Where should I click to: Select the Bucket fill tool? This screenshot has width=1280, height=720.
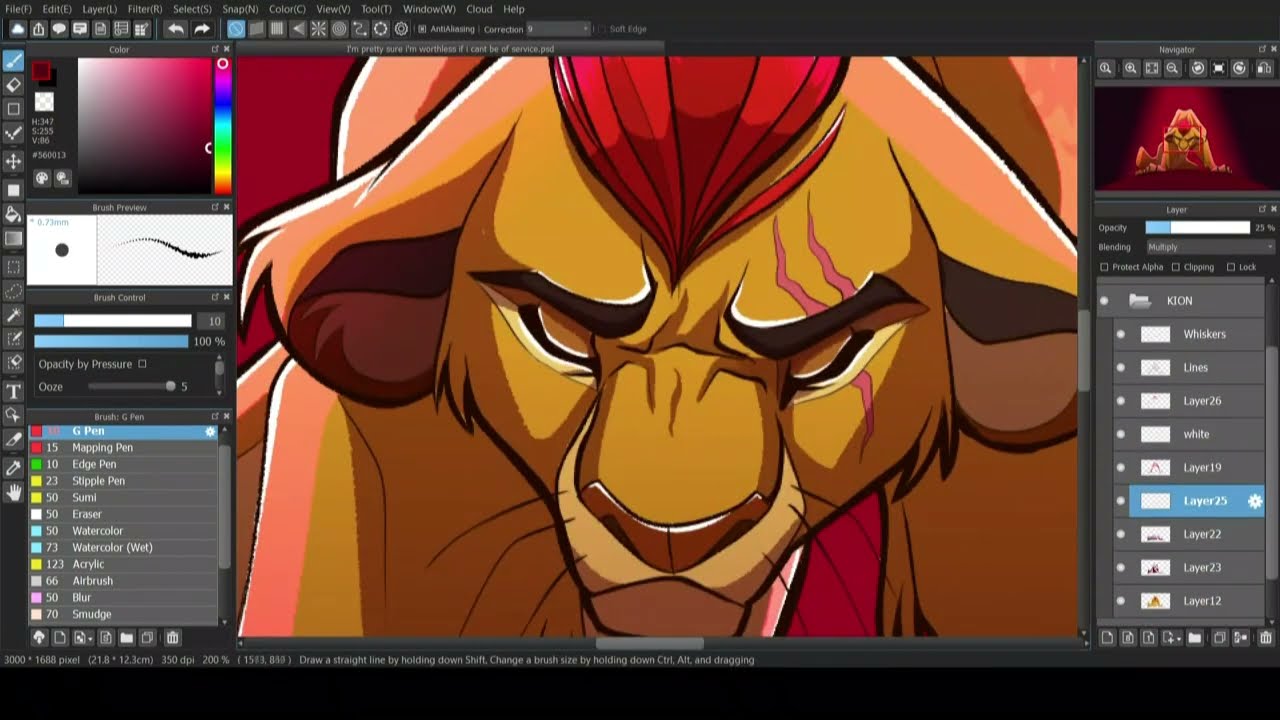(13, 213)
